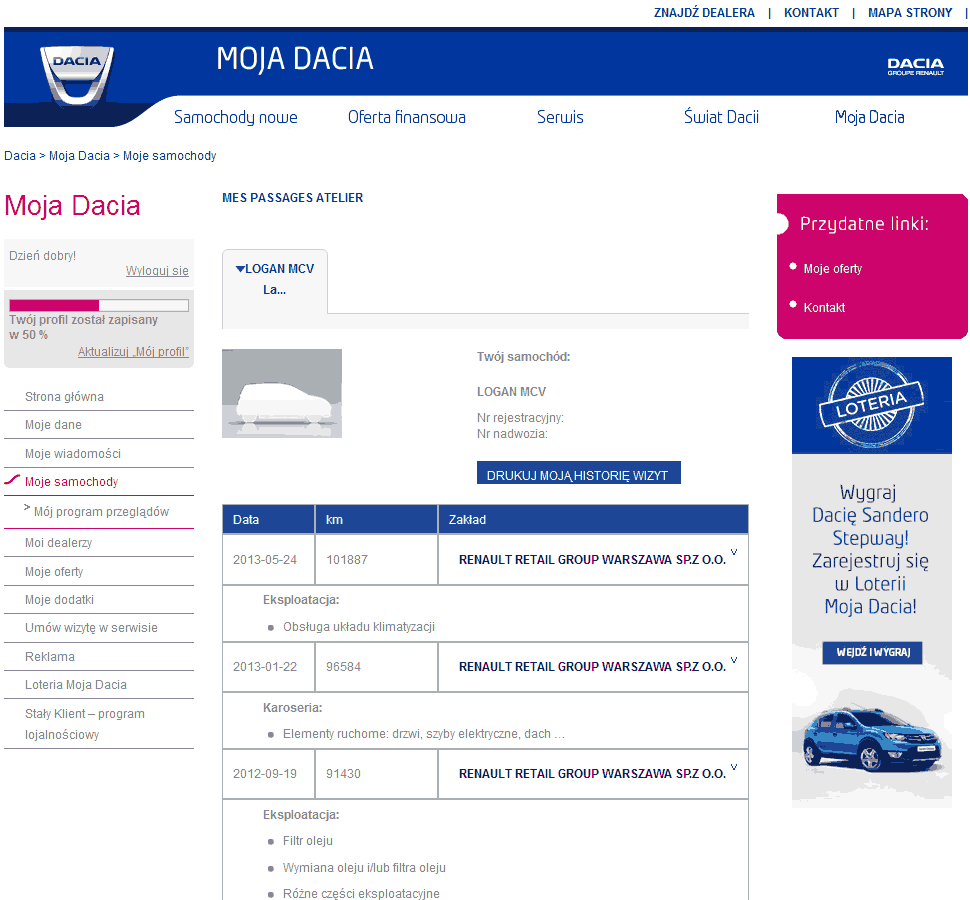Open Moje dane in the sidebar
Image resolution: width=970 pixels, height=900 pixels.
(53, 424)
